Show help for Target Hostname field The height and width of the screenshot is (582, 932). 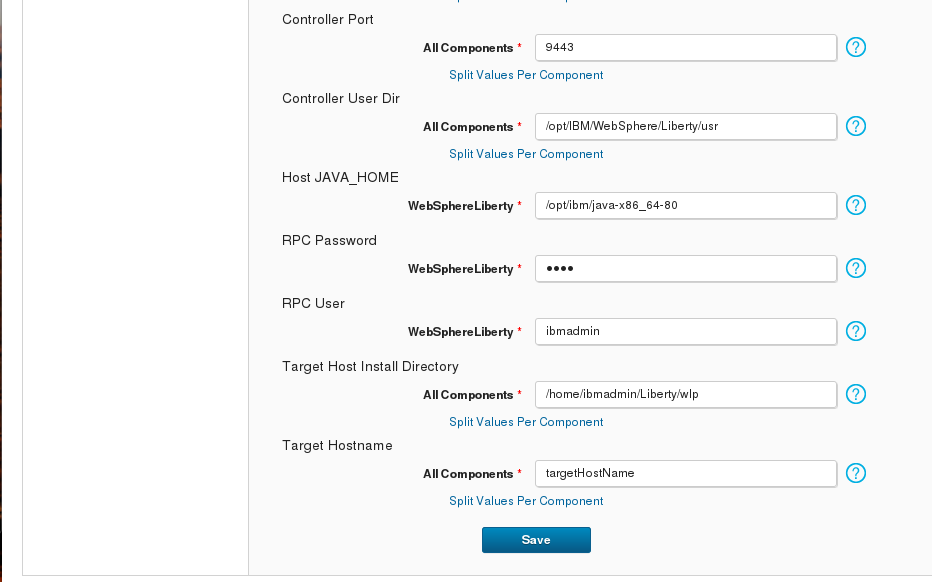[x=855, y=473]
